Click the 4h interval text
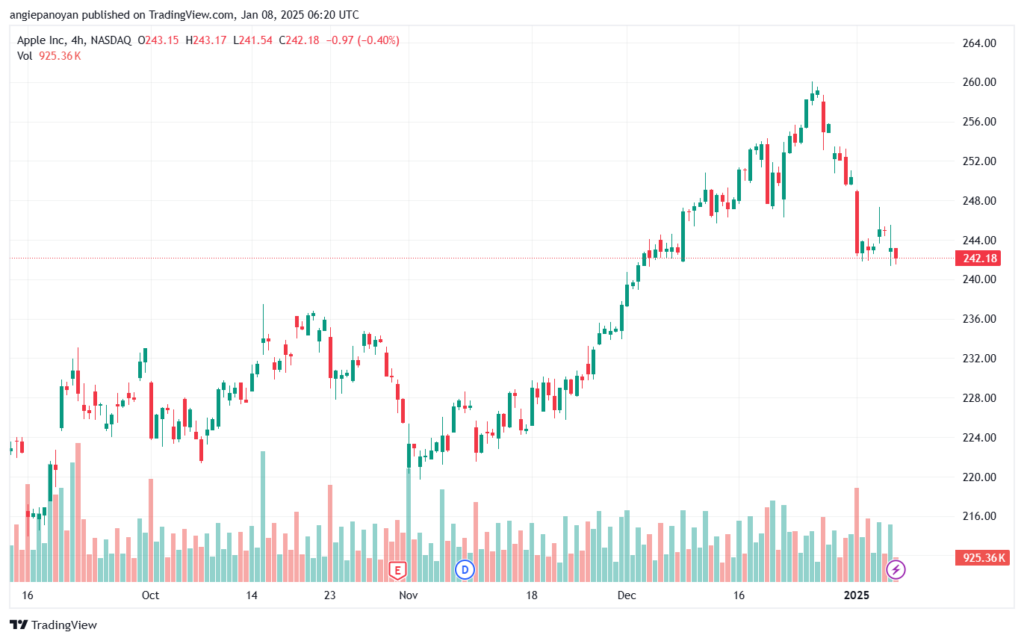1024x641 pixels. (x=78, y=40)
